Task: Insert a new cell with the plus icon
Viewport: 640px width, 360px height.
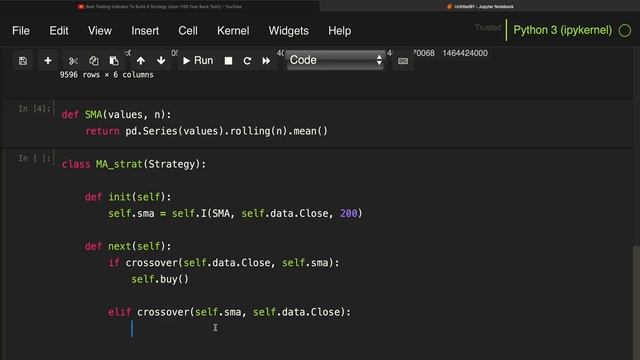Action: (x=48, y=61)
